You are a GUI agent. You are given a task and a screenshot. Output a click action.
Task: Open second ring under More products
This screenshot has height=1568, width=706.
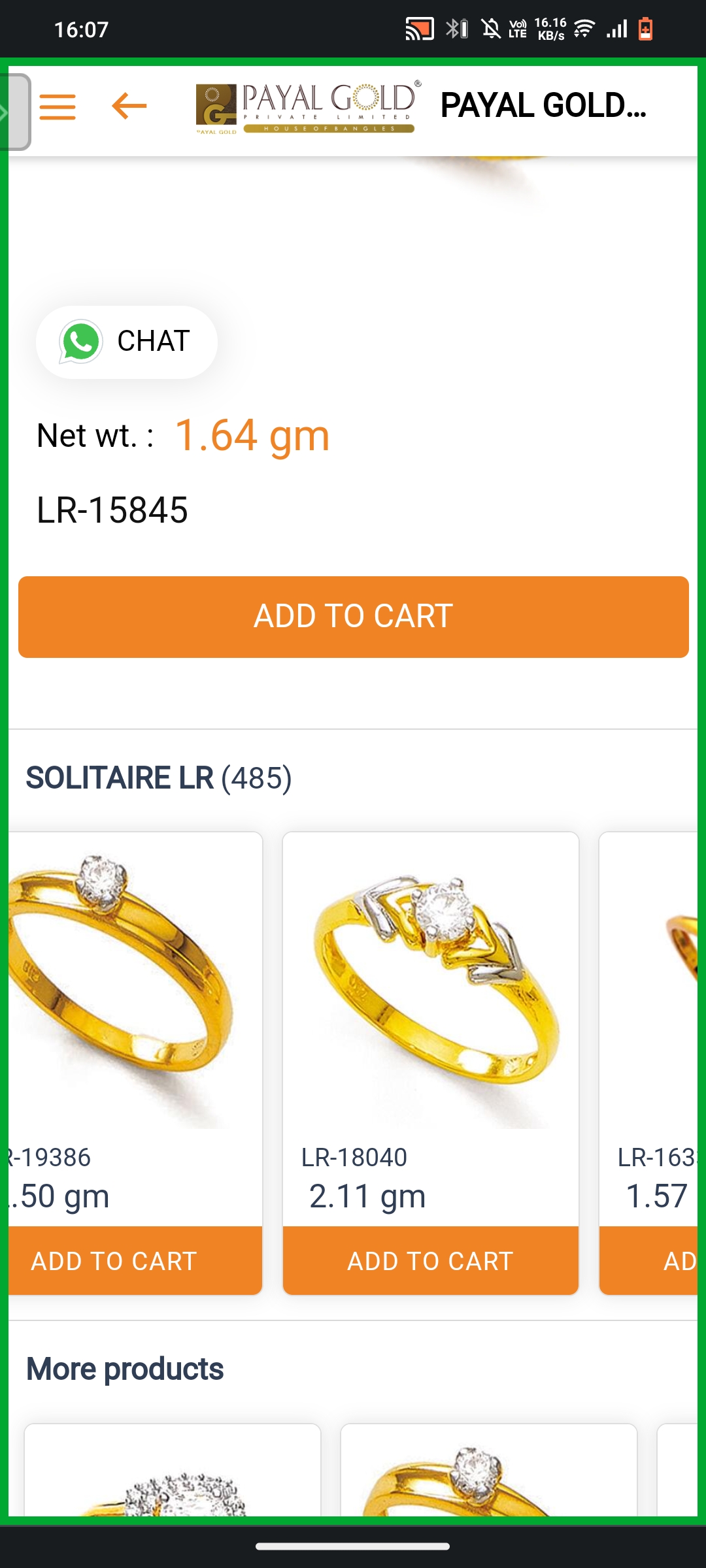tap(489, 1470)
